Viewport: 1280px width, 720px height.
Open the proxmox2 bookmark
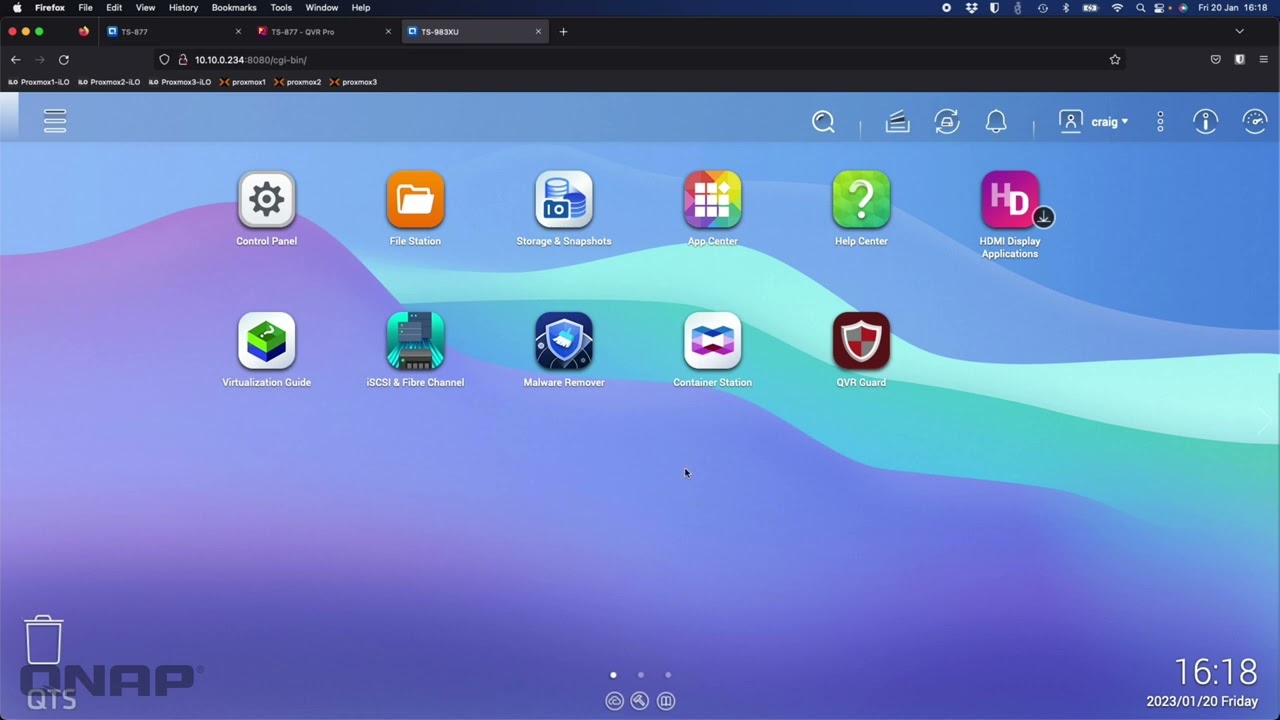pyautogui.click(x=298, y=82)
